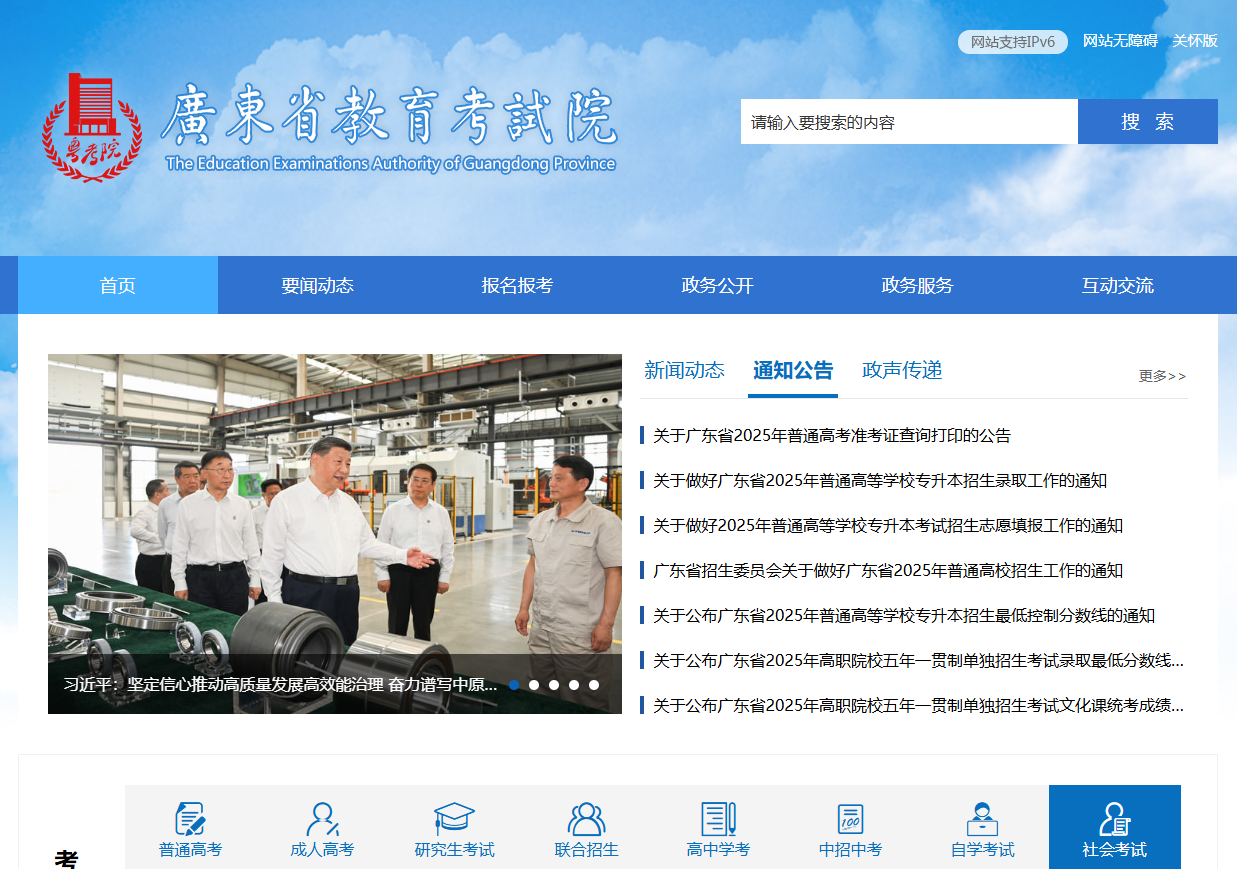Screen dimensions: 1237x869
Task: Click the 更多>> link
Action: click(x=1162, y=376)
